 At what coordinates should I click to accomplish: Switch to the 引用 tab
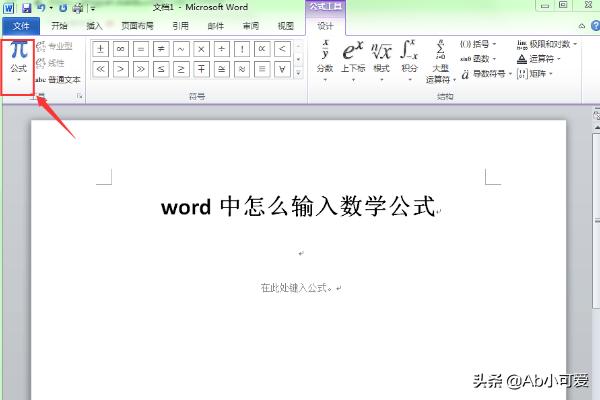(180, 26)
